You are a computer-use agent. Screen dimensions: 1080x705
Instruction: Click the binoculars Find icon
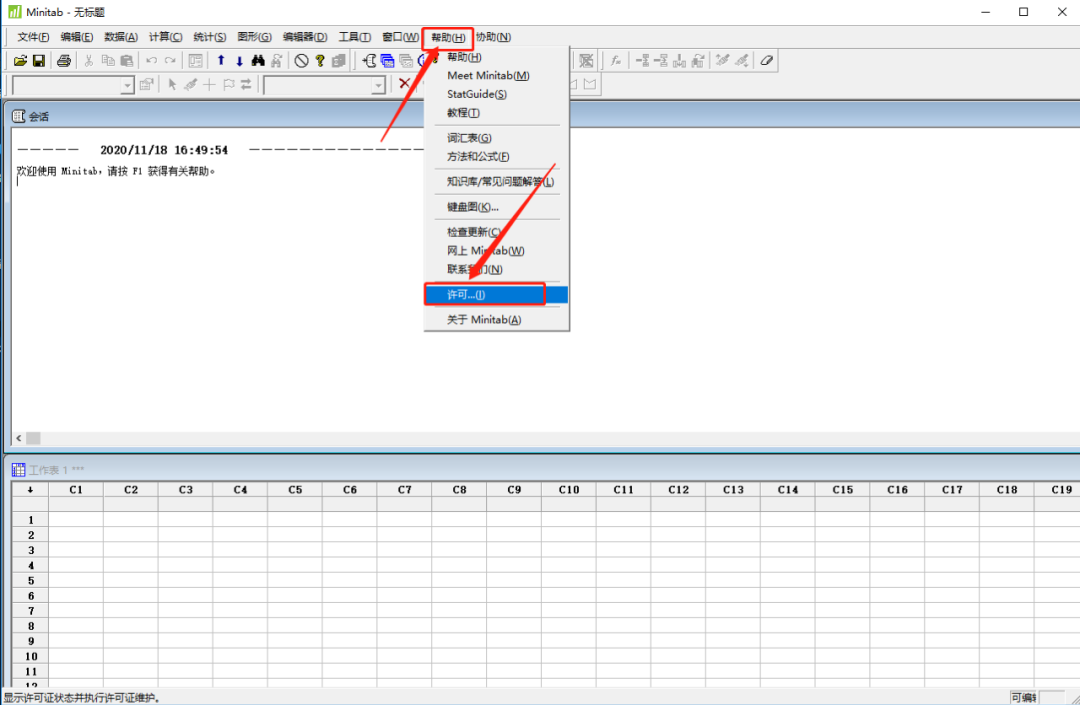258,61
